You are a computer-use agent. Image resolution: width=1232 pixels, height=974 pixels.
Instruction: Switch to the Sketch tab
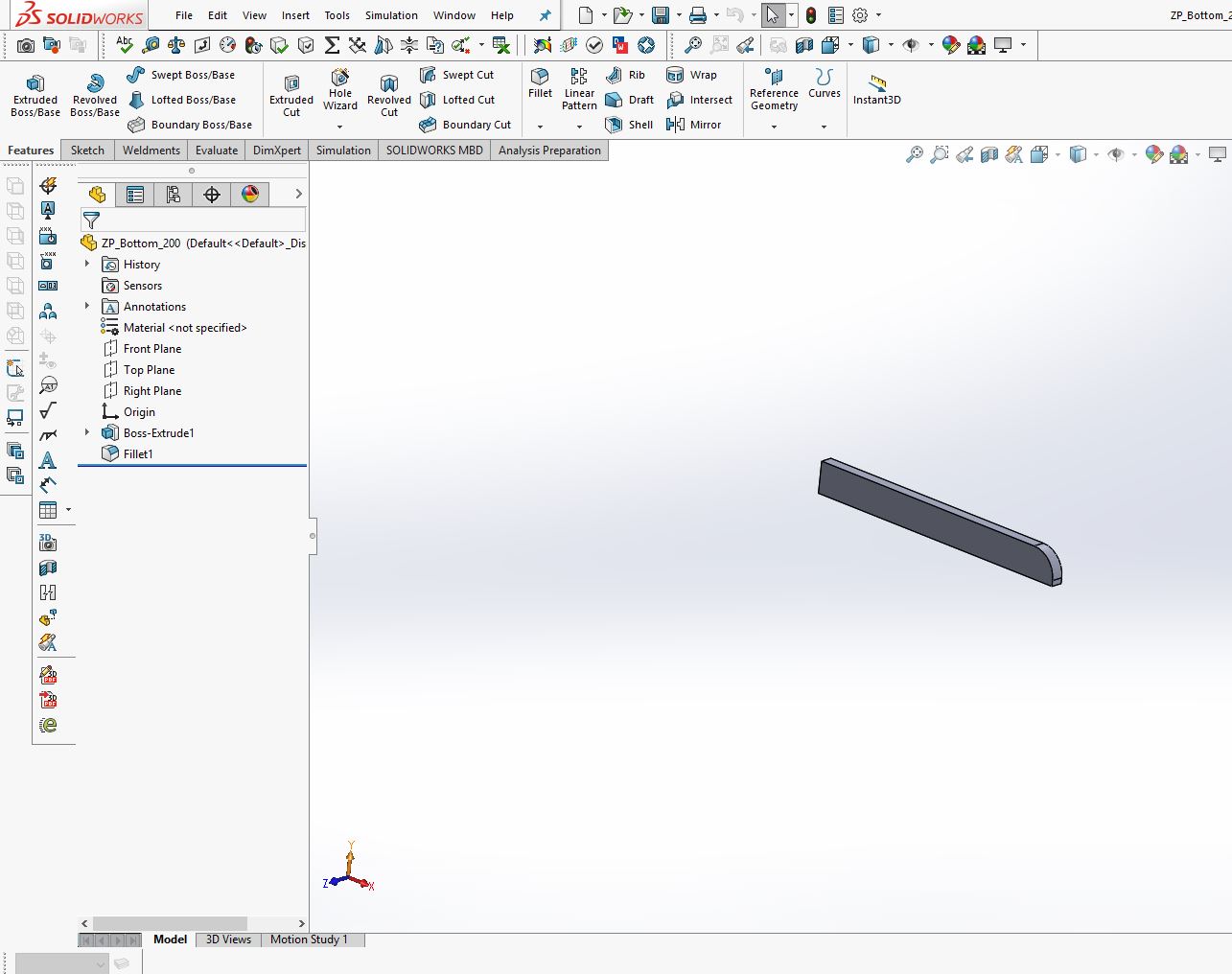pos(87,151)
